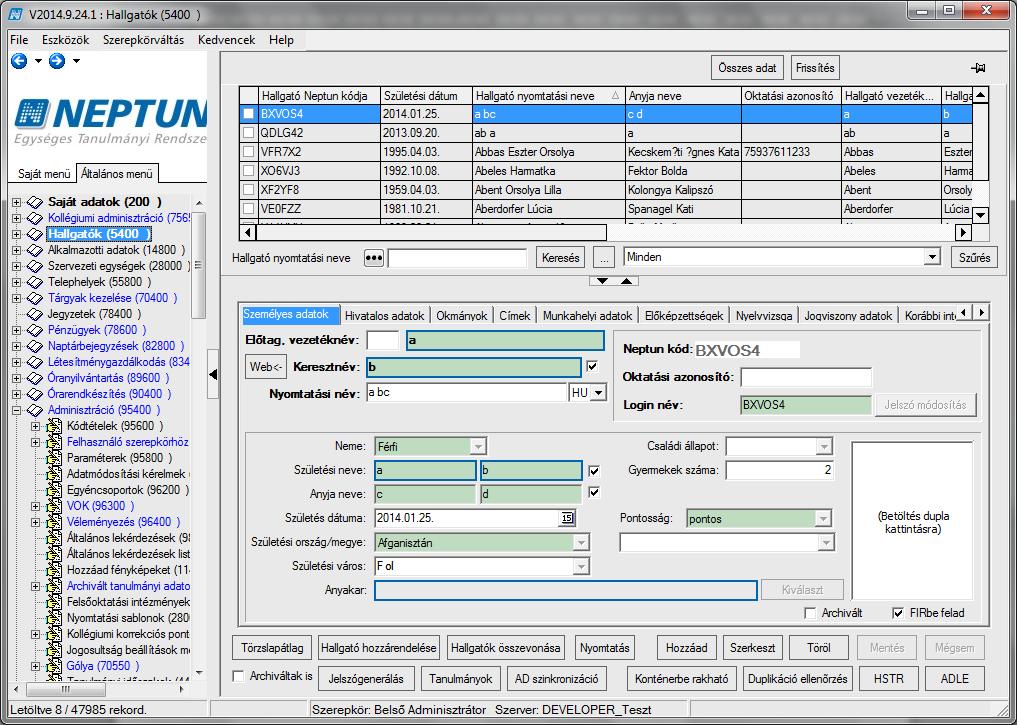Click the menu tree's vertical scrollbar thumb

coord(198,265)
